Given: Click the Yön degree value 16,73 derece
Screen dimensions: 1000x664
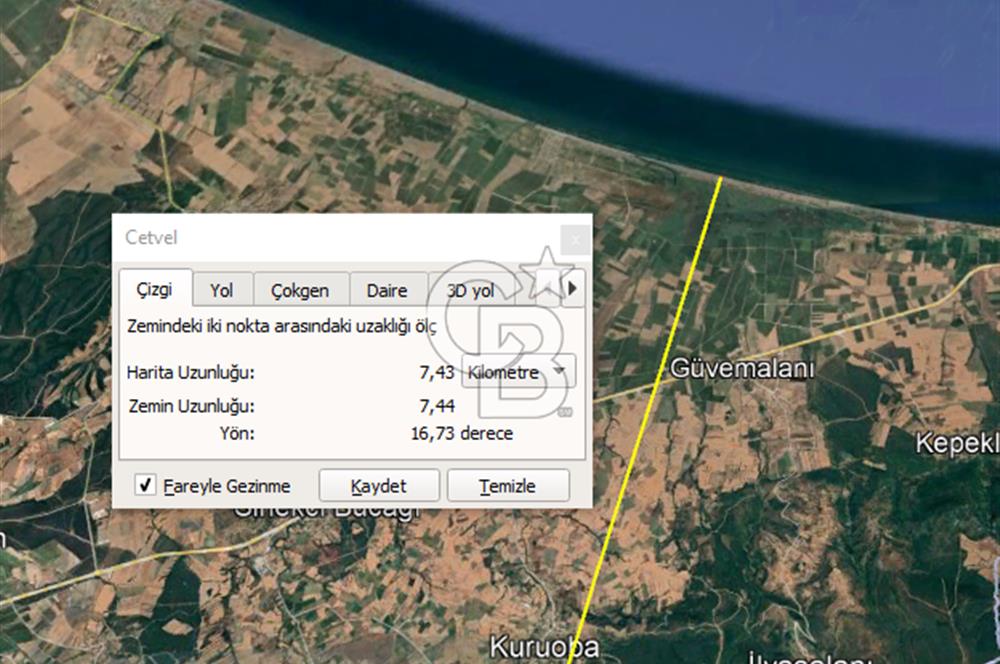Looking at the screenshot, I should tap(465, 433).
